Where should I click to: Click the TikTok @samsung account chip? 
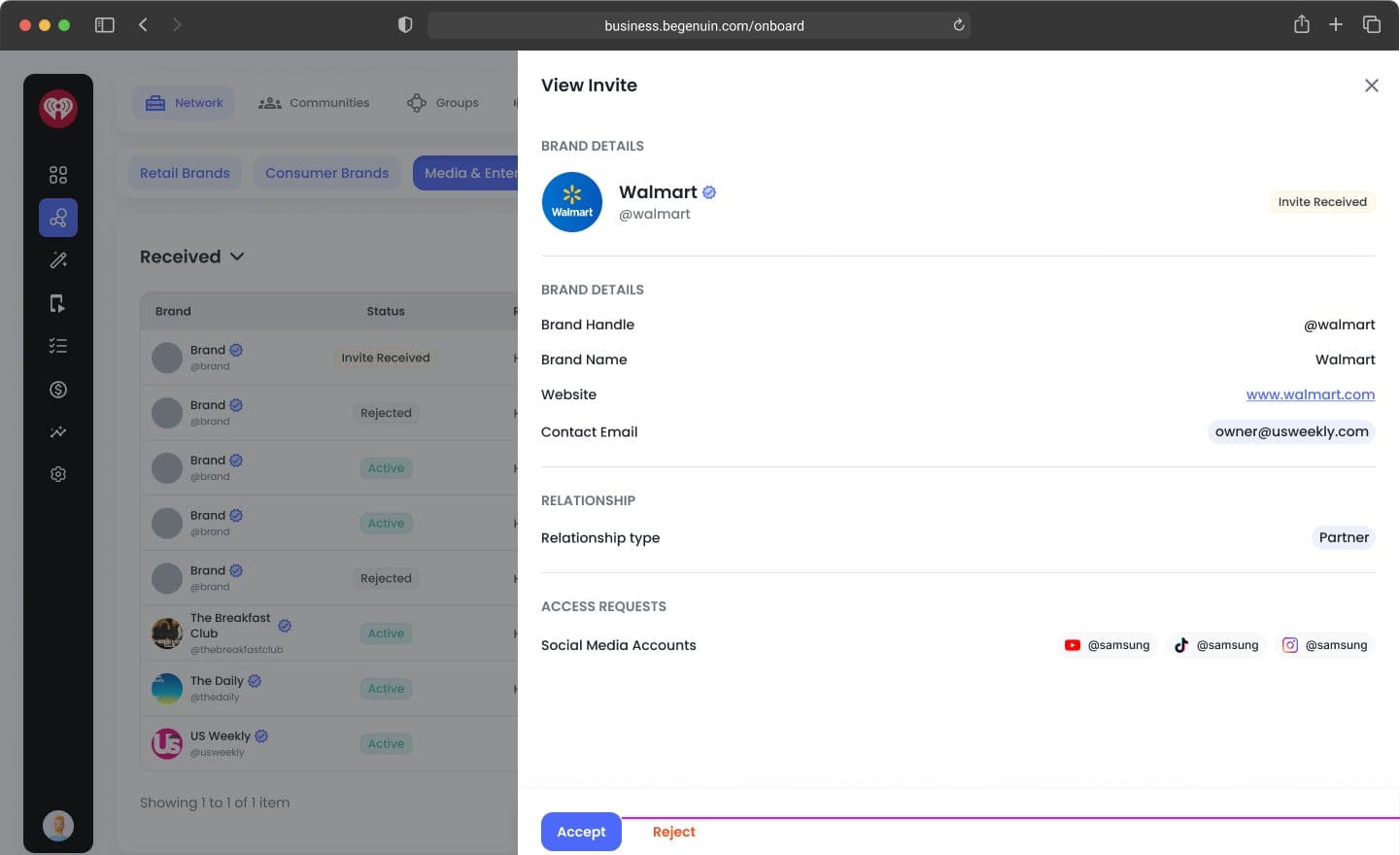click(1215, 645)
